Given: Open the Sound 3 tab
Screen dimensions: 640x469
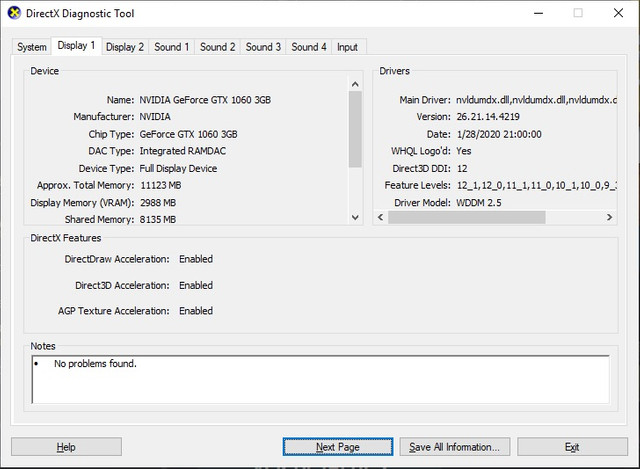Looking at the screenshot, I should coord(263,47).
